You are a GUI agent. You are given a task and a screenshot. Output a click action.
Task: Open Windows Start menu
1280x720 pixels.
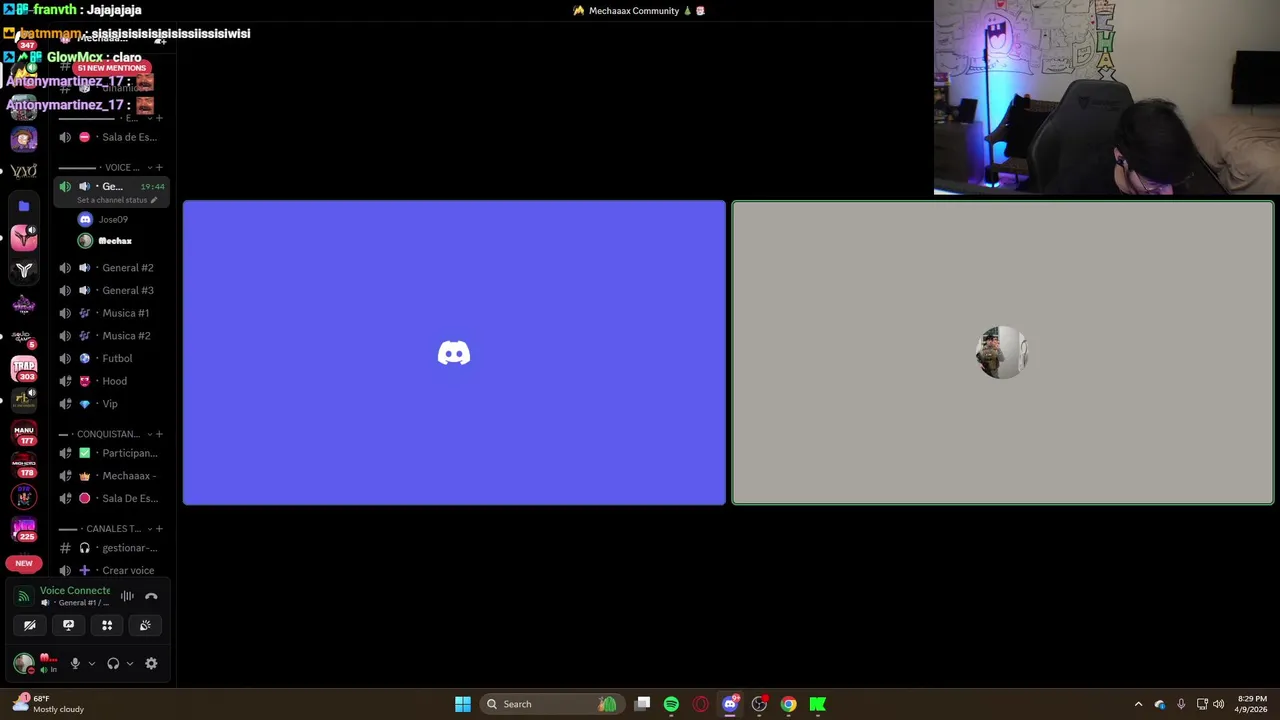coord(463,704)
